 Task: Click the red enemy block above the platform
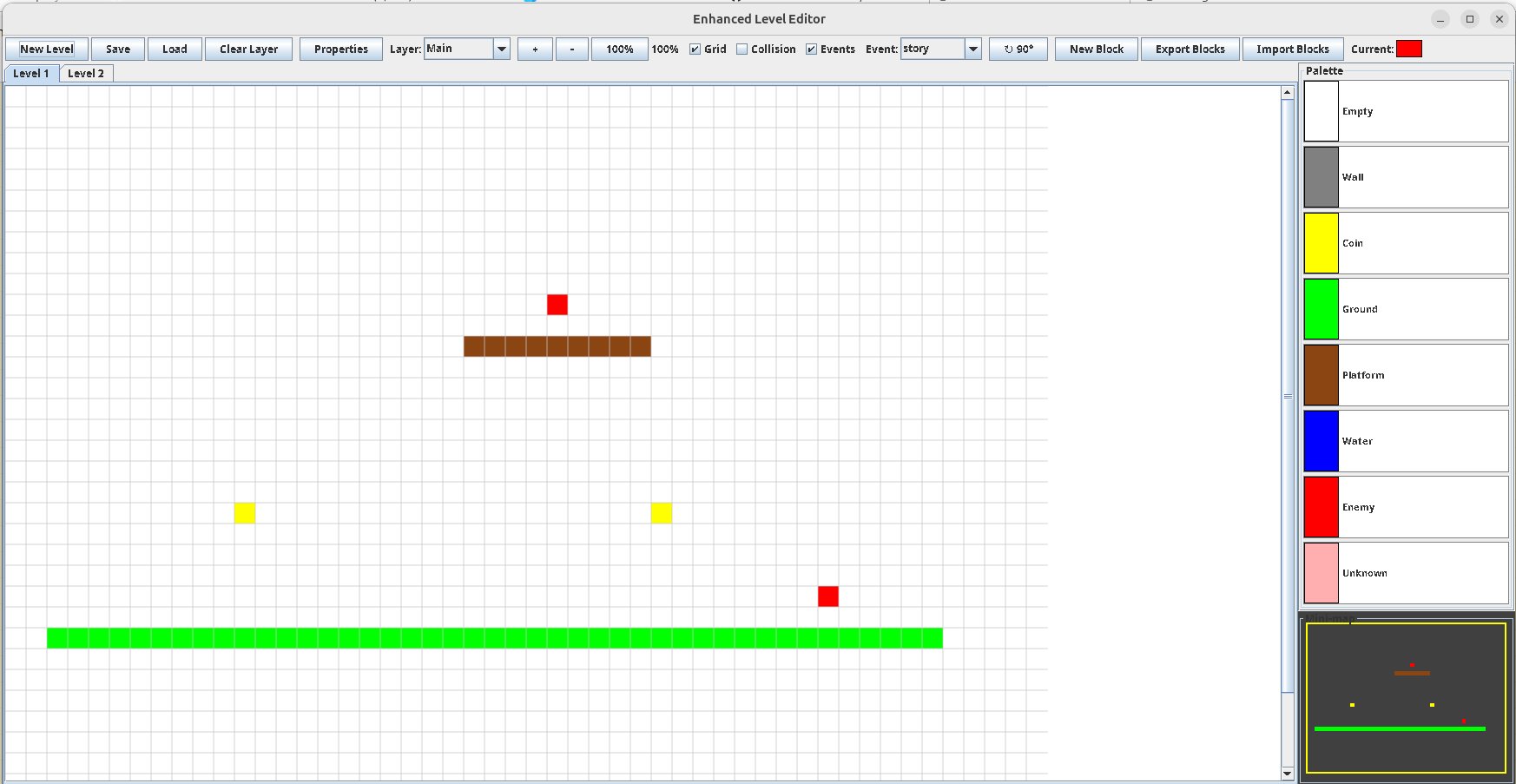pyautogui.click(x=557, y=305)
